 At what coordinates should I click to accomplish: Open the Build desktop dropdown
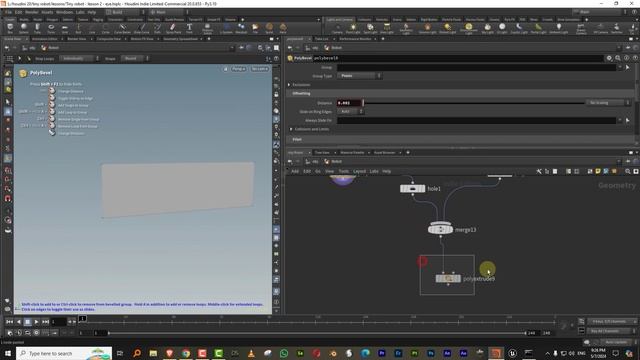(x=125, y=12)
